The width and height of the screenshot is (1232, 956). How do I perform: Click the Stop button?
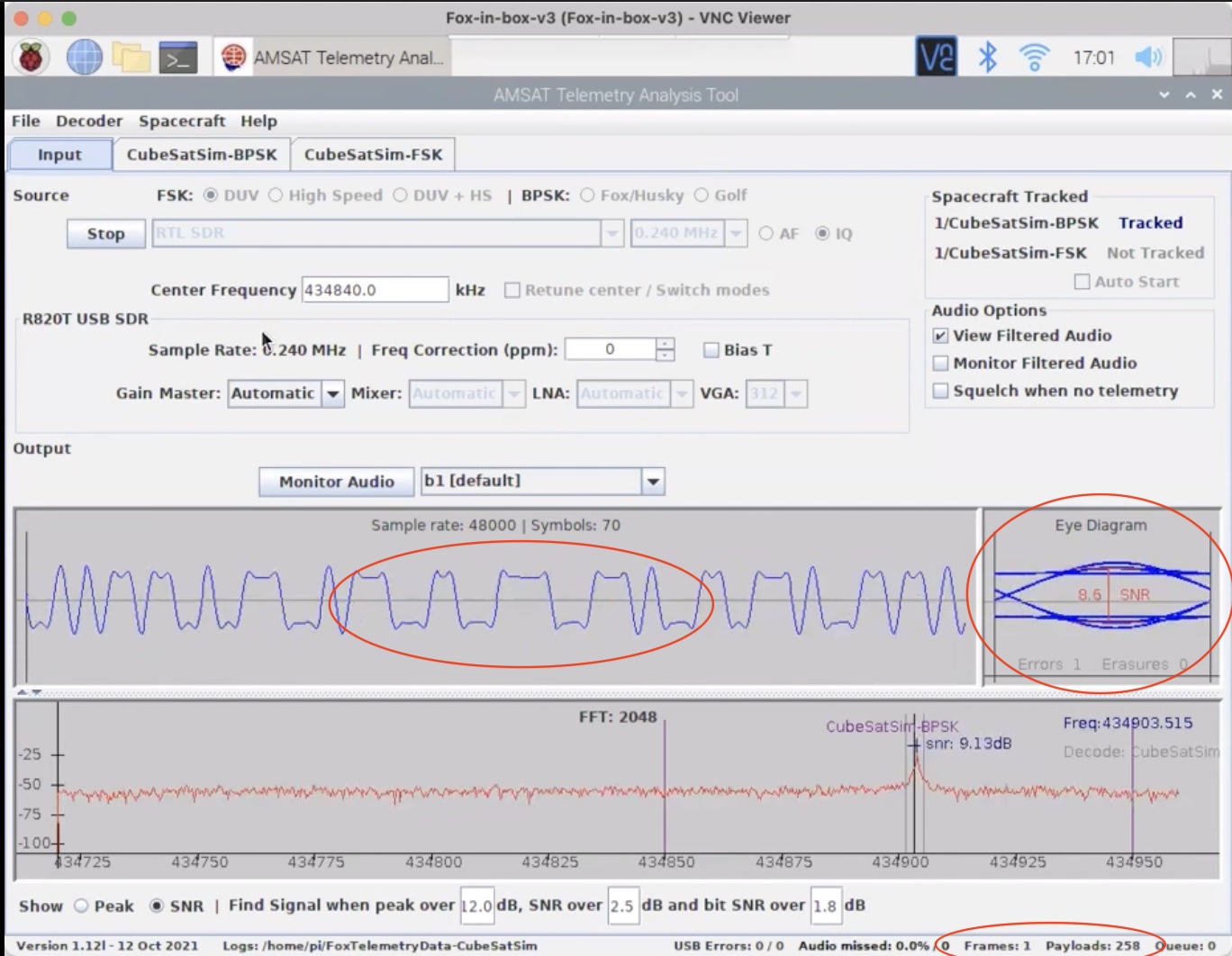coord(105,234)
